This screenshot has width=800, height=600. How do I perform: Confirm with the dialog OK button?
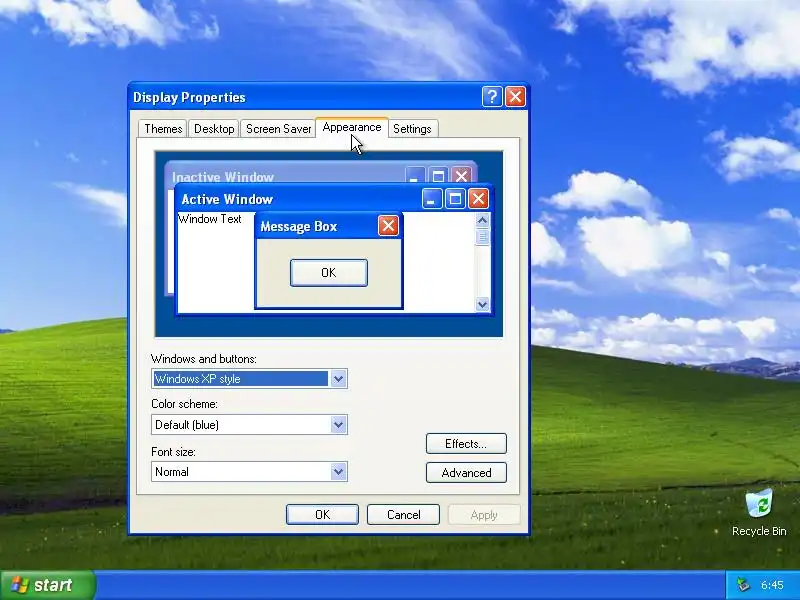pyautogui.click(x=322, y=514)
